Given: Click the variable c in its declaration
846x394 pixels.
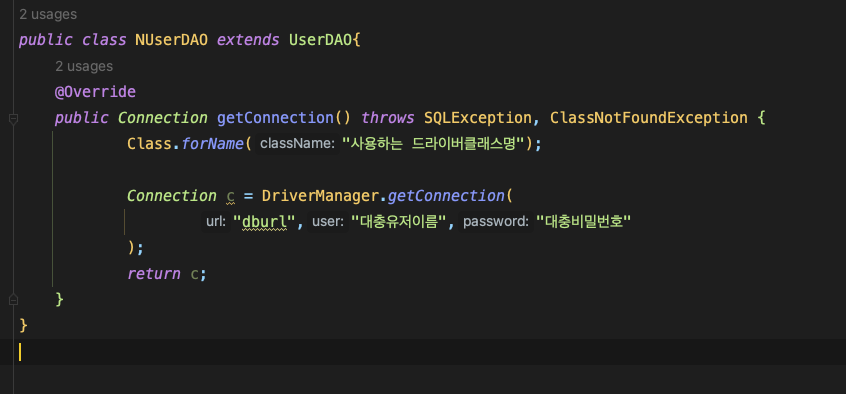Looking at the screenshot, I should pos(230,195).
